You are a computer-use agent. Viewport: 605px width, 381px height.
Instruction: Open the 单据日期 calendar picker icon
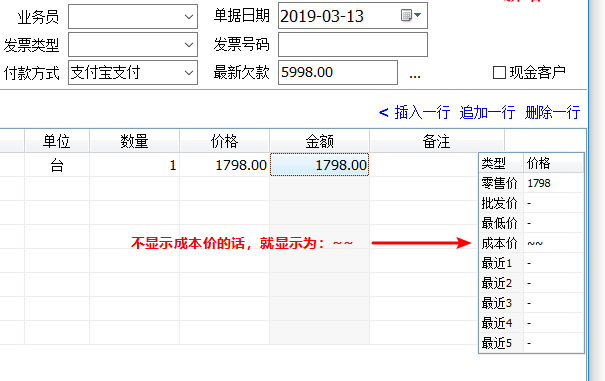411,15
